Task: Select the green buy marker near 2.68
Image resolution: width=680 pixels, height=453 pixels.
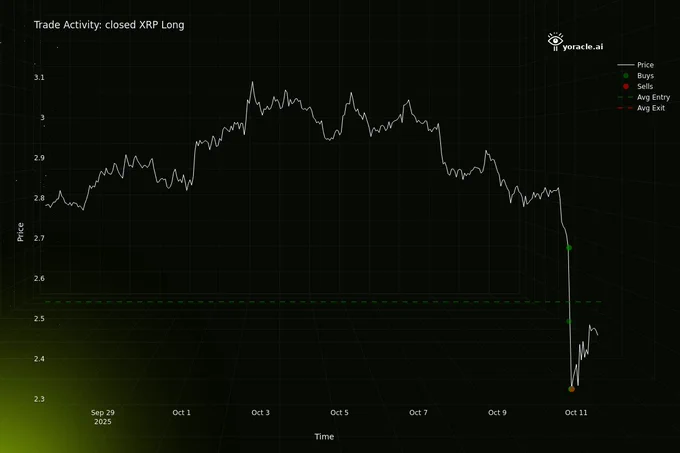Action: coord(569,248)
